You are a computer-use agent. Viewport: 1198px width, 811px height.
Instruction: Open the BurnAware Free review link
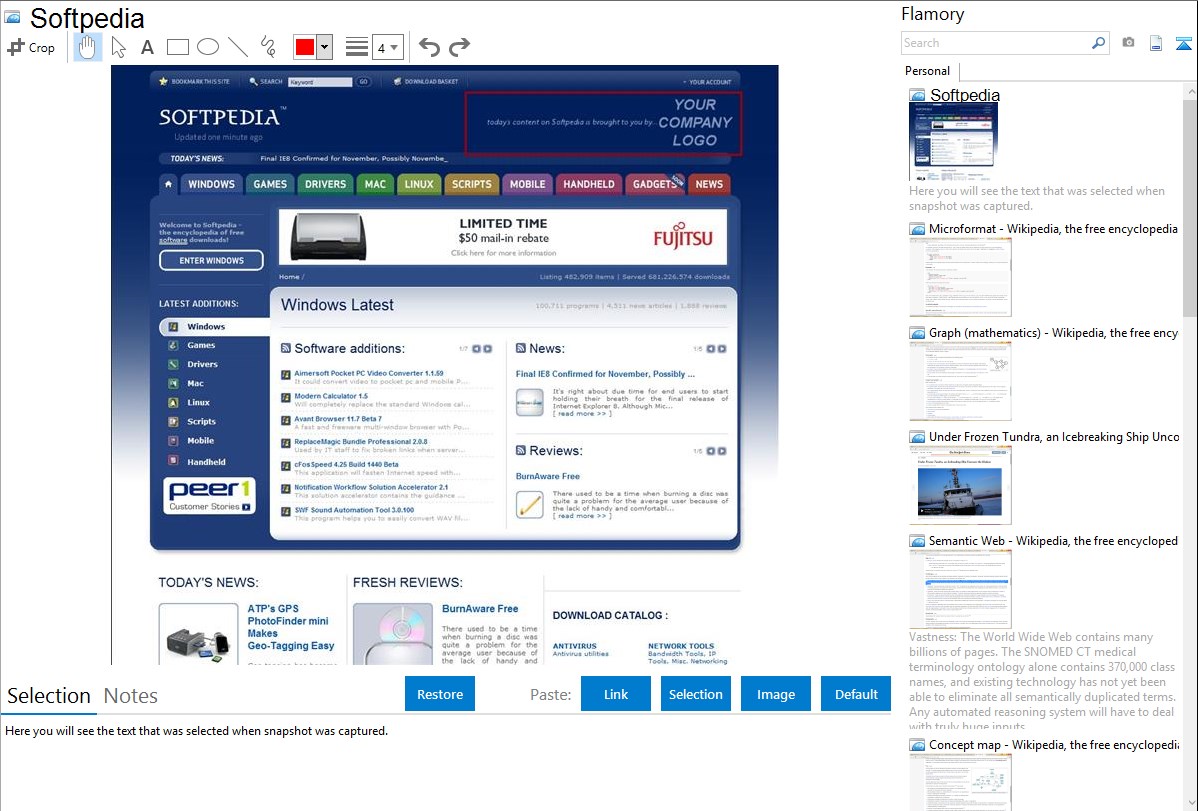548,476
